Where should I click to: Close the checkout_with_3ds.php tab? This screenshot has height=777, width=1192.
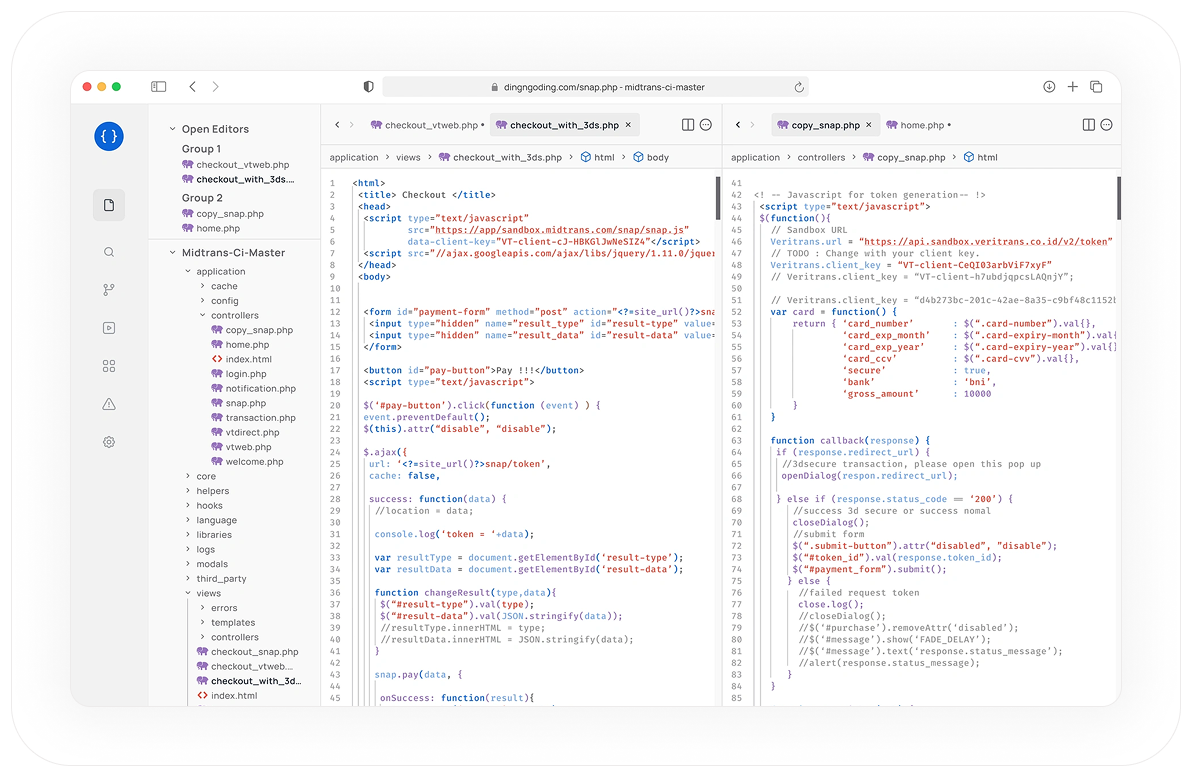(628, 125)
